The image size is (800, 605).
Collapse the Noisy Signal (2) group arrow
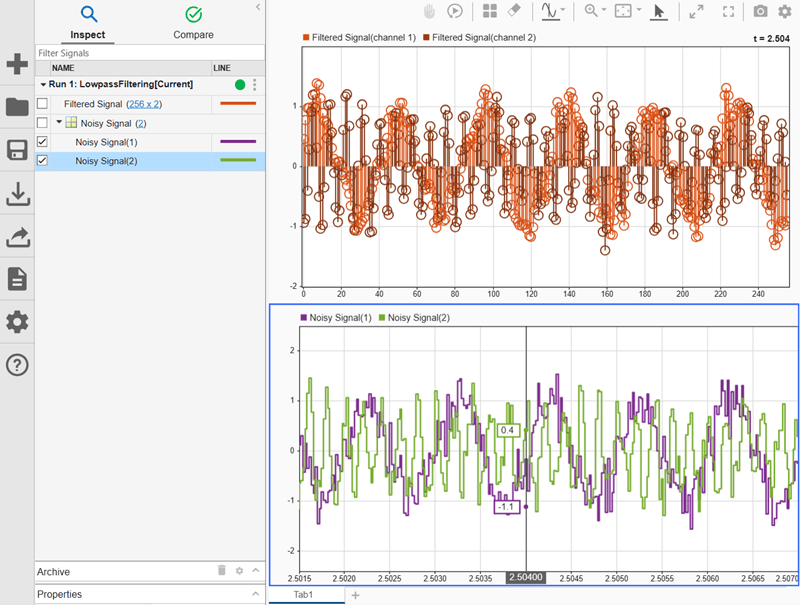(59, 122)
